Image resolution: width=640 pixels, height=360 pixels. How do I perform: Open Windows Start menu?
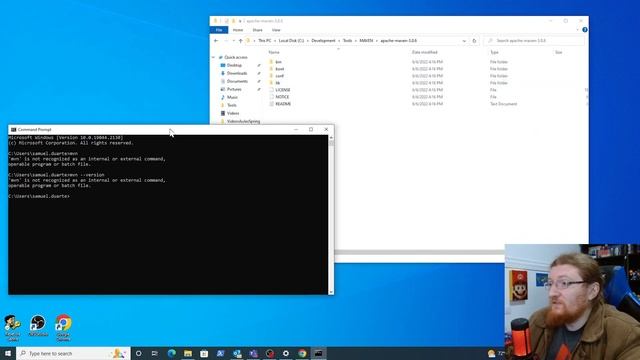pyautogui.click(x=8, y=353)
